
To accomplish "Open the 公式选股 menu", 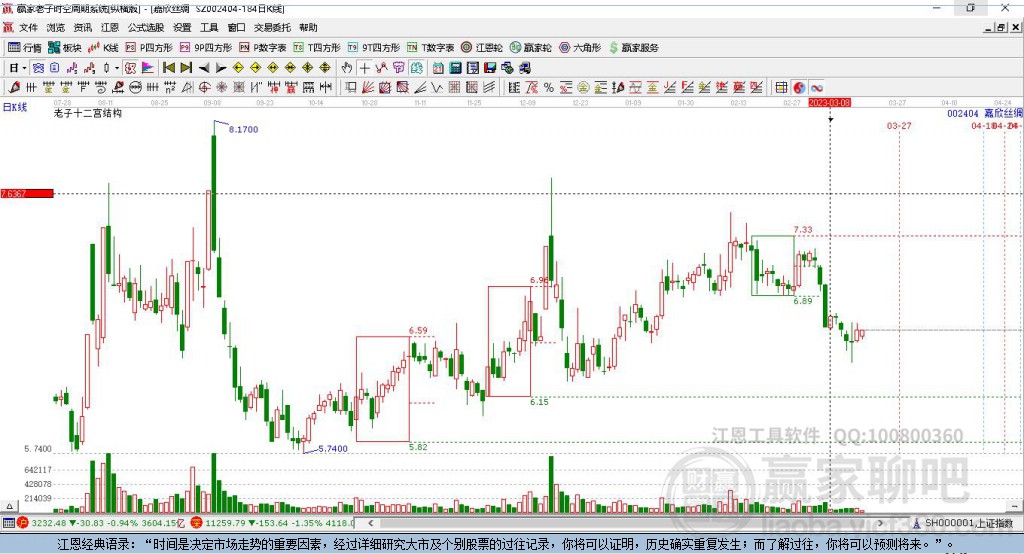I will point(146,27).
